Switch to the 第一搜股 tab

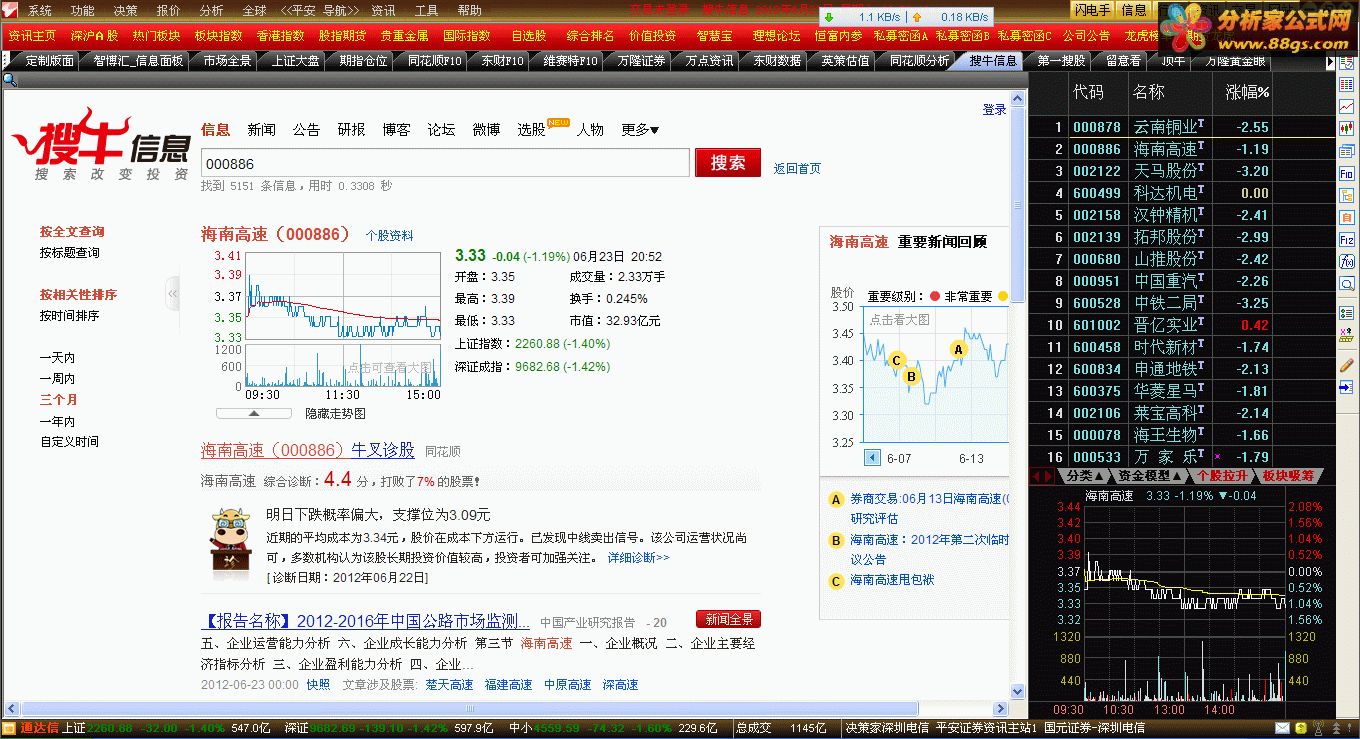(x=1061, y=61)
